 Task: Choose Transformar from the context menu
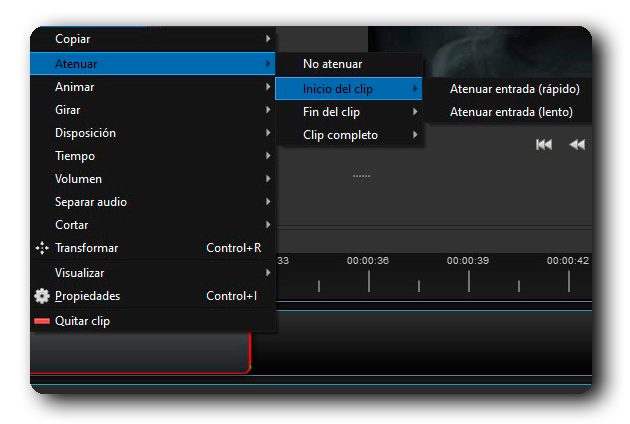click(153, 248)
